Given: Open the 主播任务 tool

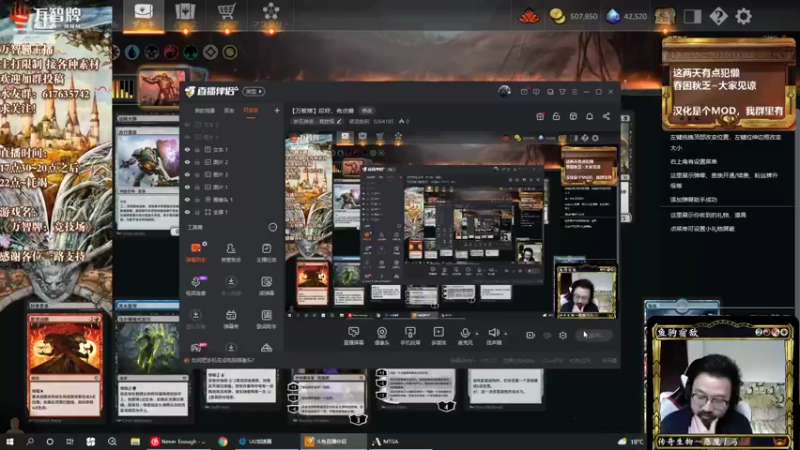Looking at the screenshot, I should 266,253.
